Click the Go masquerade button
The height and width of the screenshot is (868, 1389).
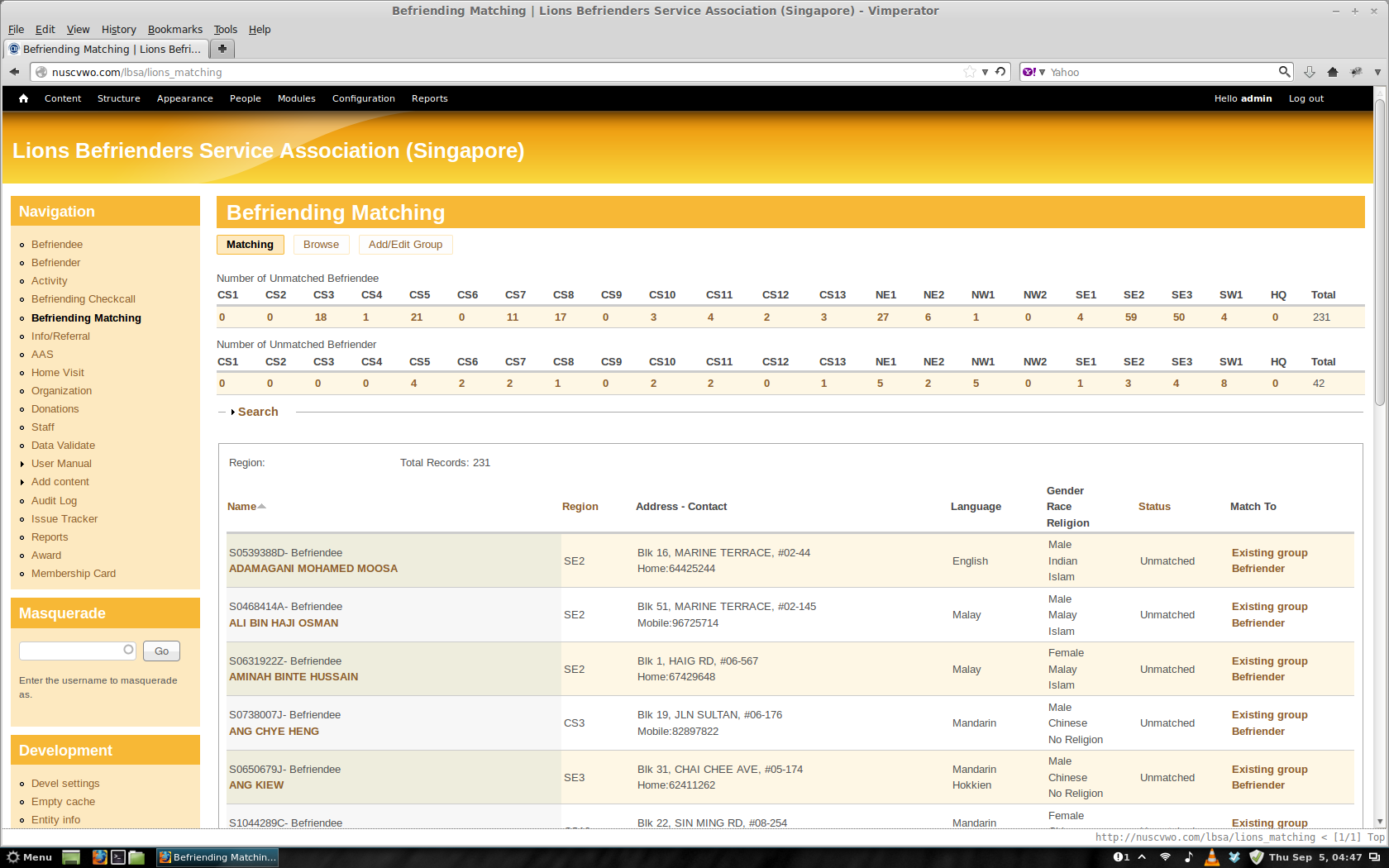[x=161, y=651]
